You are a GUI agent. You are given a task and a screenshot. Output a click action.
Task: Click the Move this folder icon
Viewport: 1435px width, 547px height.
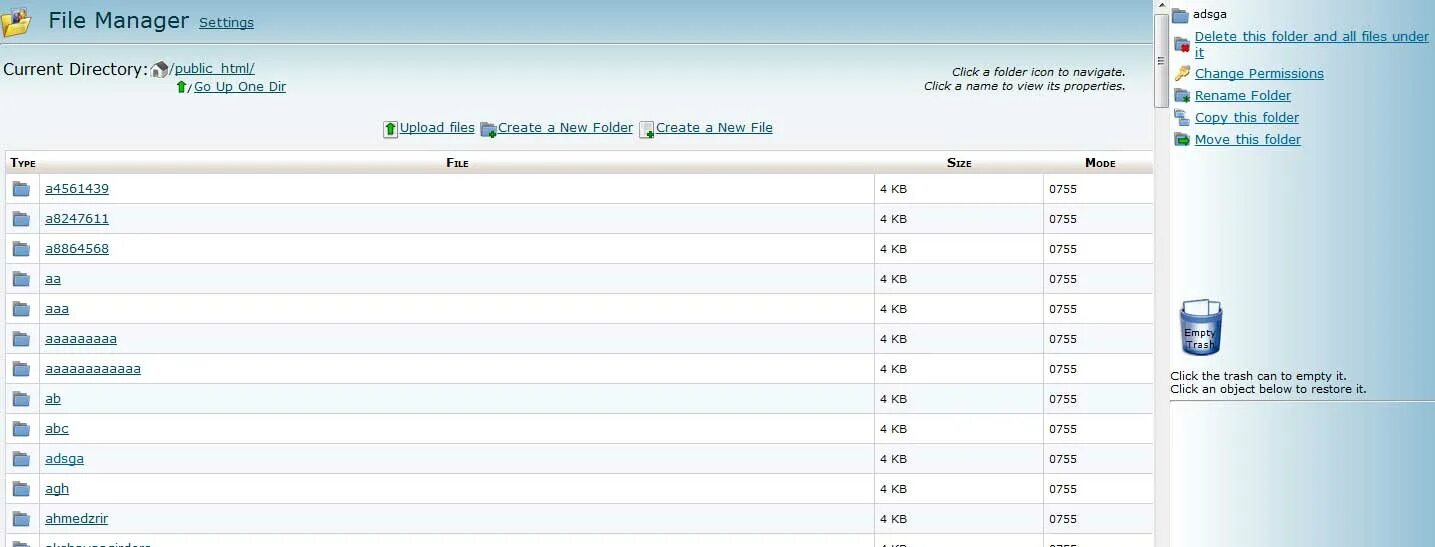[x=1182, y=140]
